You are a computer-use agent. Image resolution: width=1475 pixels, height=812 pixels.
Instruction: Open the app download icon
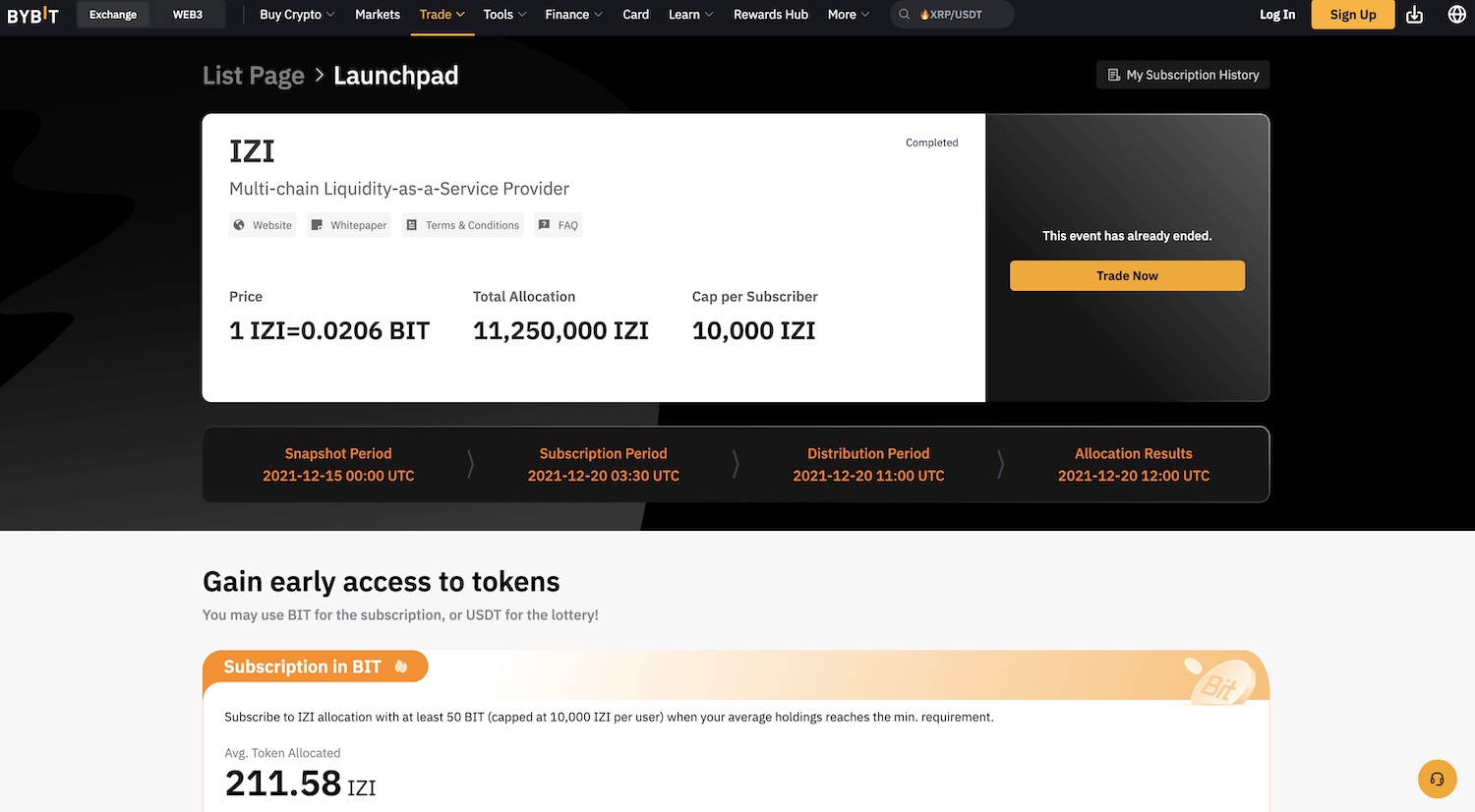1414,15
